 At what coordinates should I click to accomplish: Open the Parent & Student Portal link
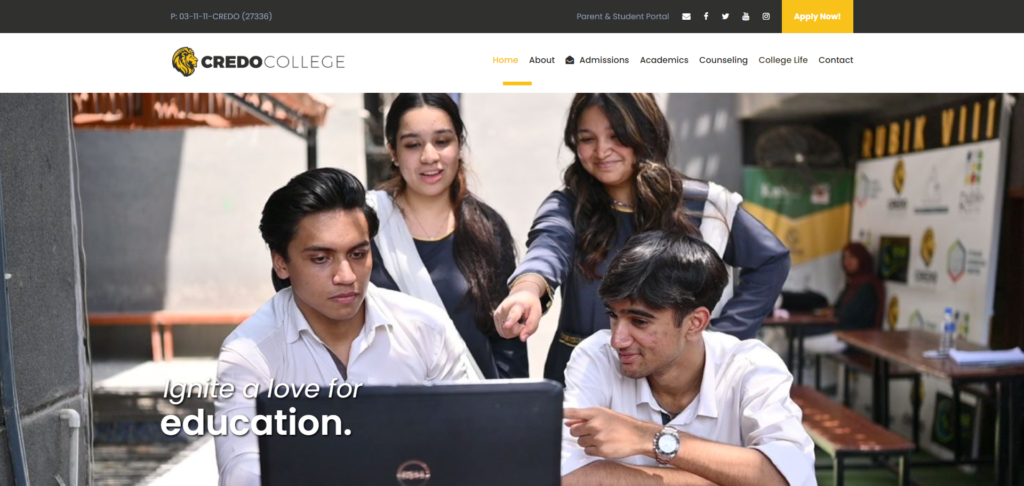click(622, 16)
